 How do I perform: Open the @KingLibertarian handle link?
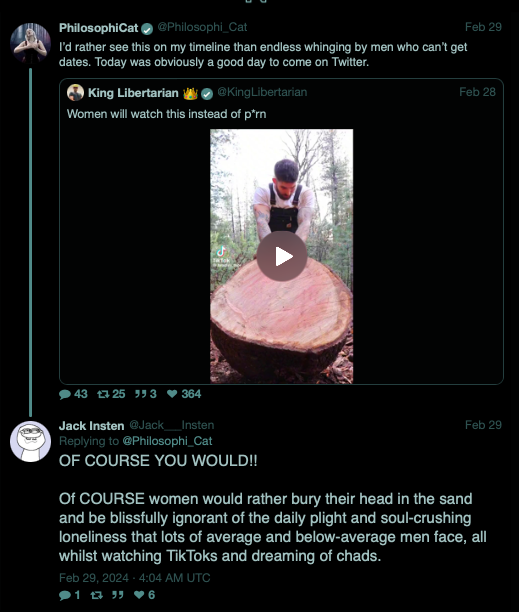click(262, 92)
